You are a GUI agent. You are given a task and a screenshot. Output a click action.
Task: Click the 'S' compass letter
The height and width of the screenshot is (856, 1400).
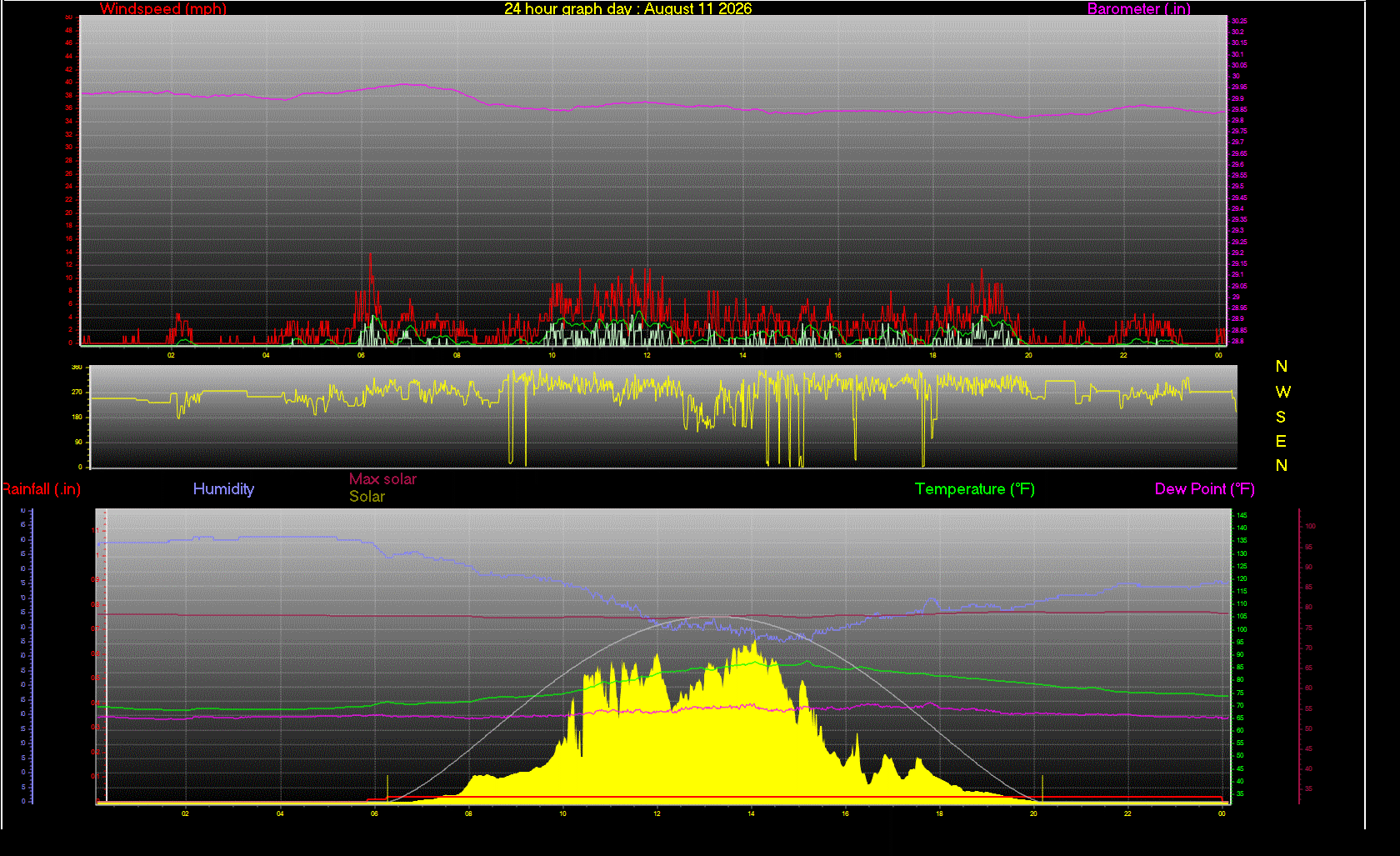[1281, 416]
